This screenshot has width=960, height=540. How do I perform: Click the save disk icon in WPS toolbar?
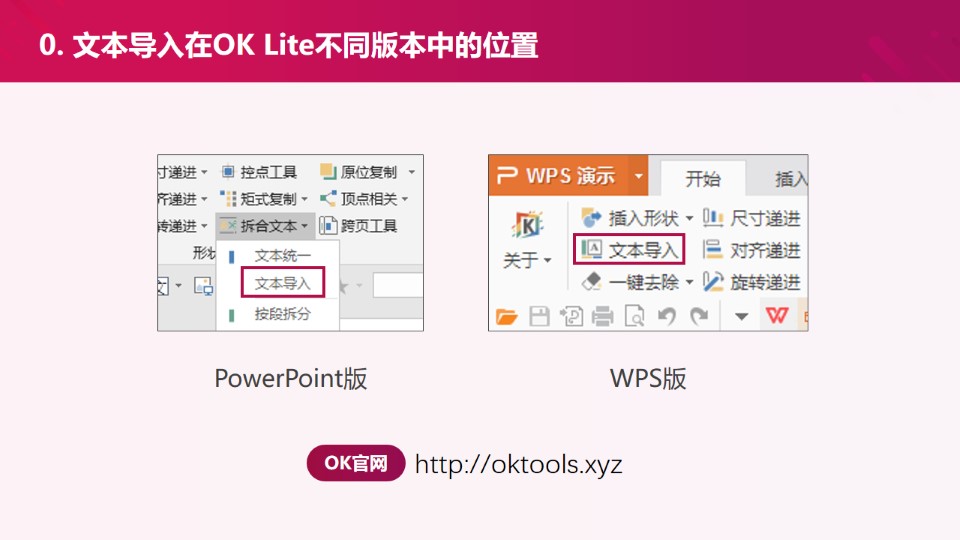tap(539, 317)
